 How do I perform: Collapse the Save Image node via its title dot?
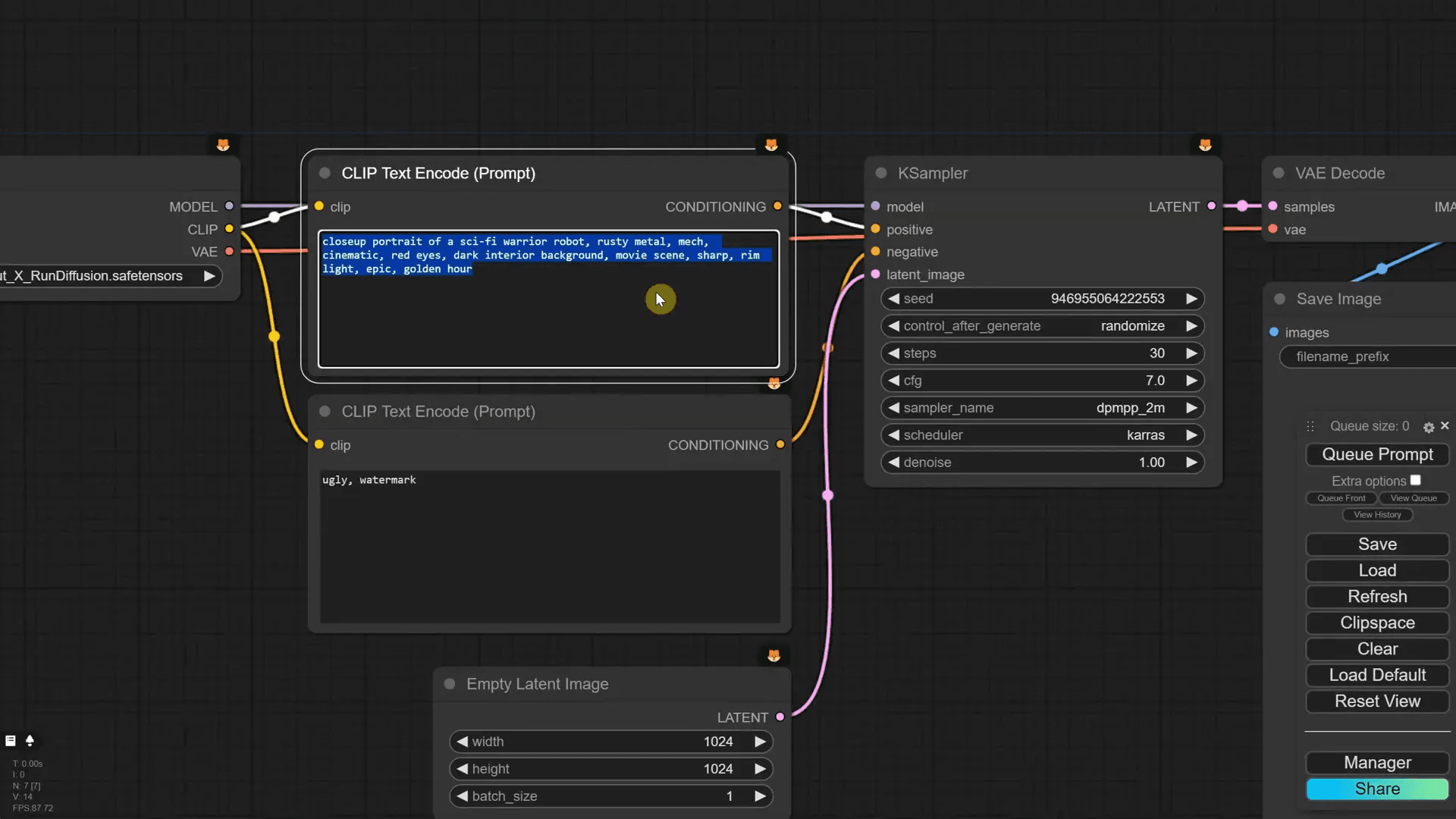pos(1279,299)
